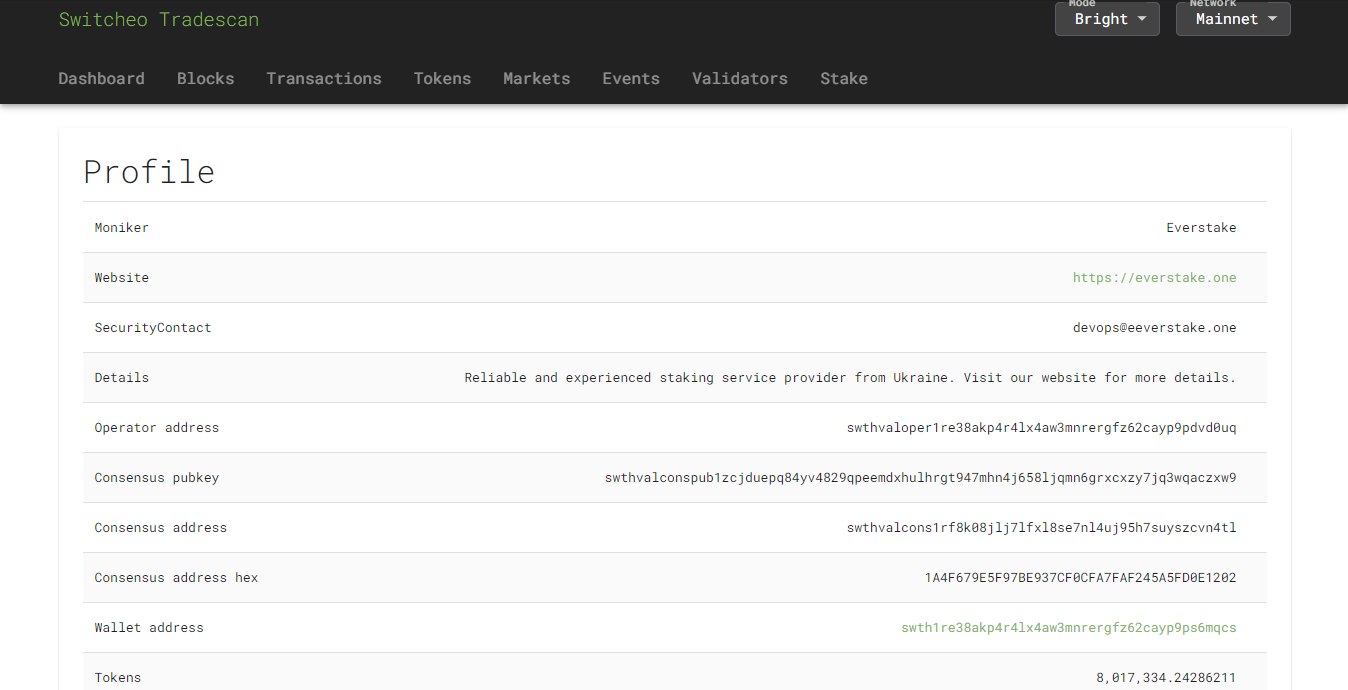Click the Details description text
The width and height of the screenshot is (1348, 690).
[x=850, y=378]
